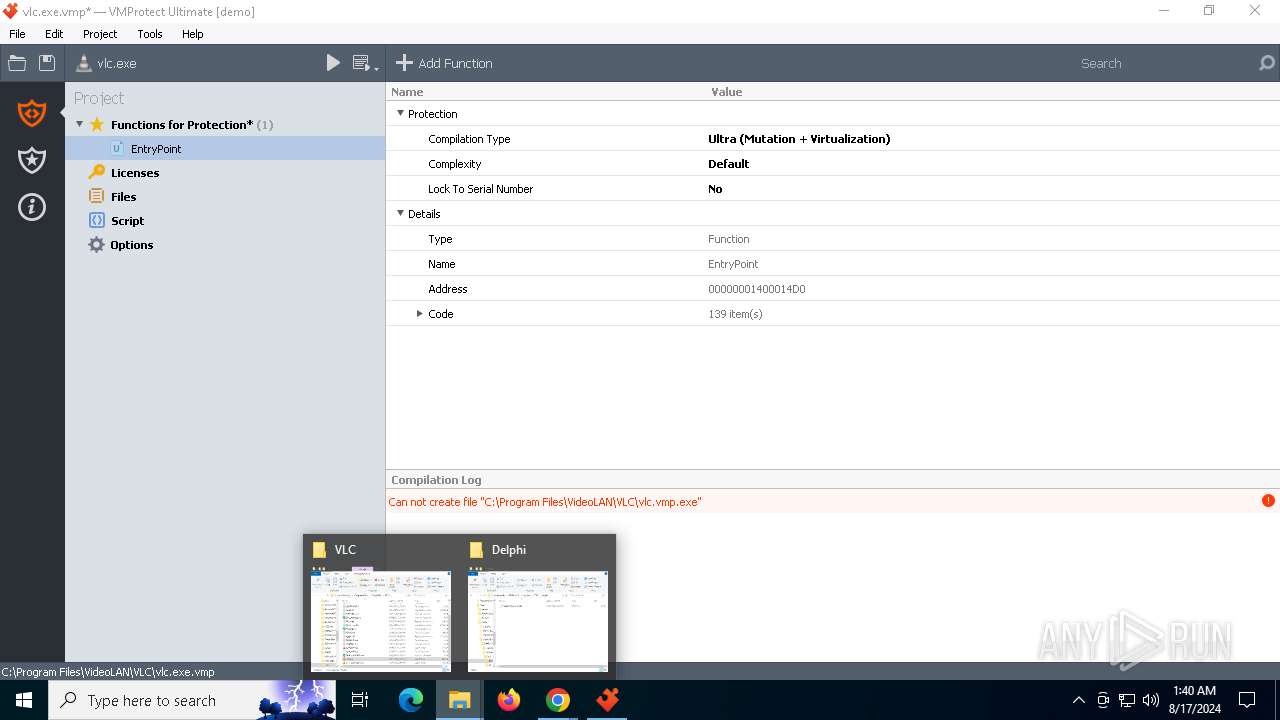Open the volume speaker tray icon
This screenshot has height=720, width=1280.
[1151, 700]
